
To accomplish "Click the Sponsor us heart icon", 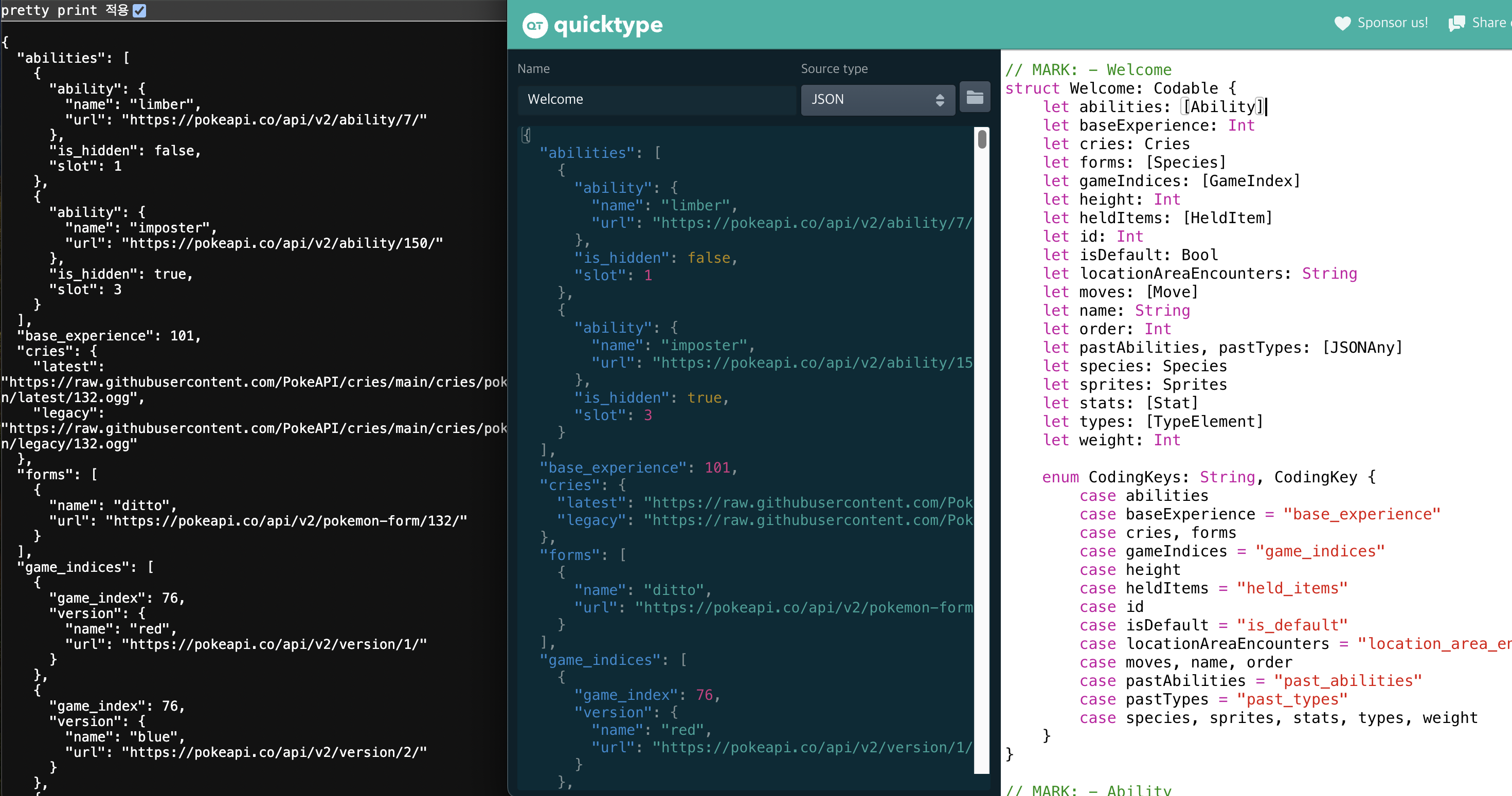I will click(1342, 23).
